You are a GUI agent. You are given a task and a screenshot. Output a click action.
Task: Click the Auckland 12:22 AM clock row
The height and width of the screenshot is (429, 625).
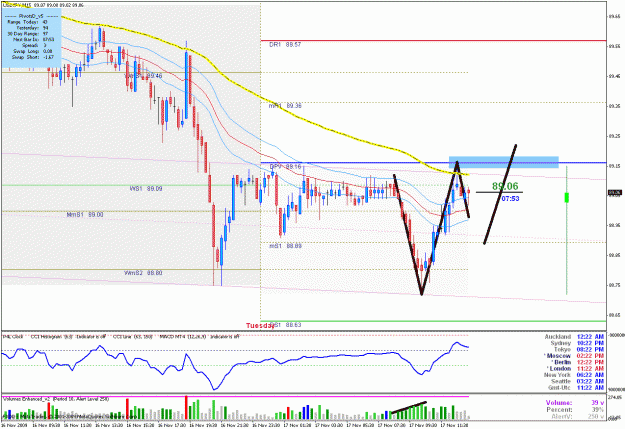(x=574, y=337)
